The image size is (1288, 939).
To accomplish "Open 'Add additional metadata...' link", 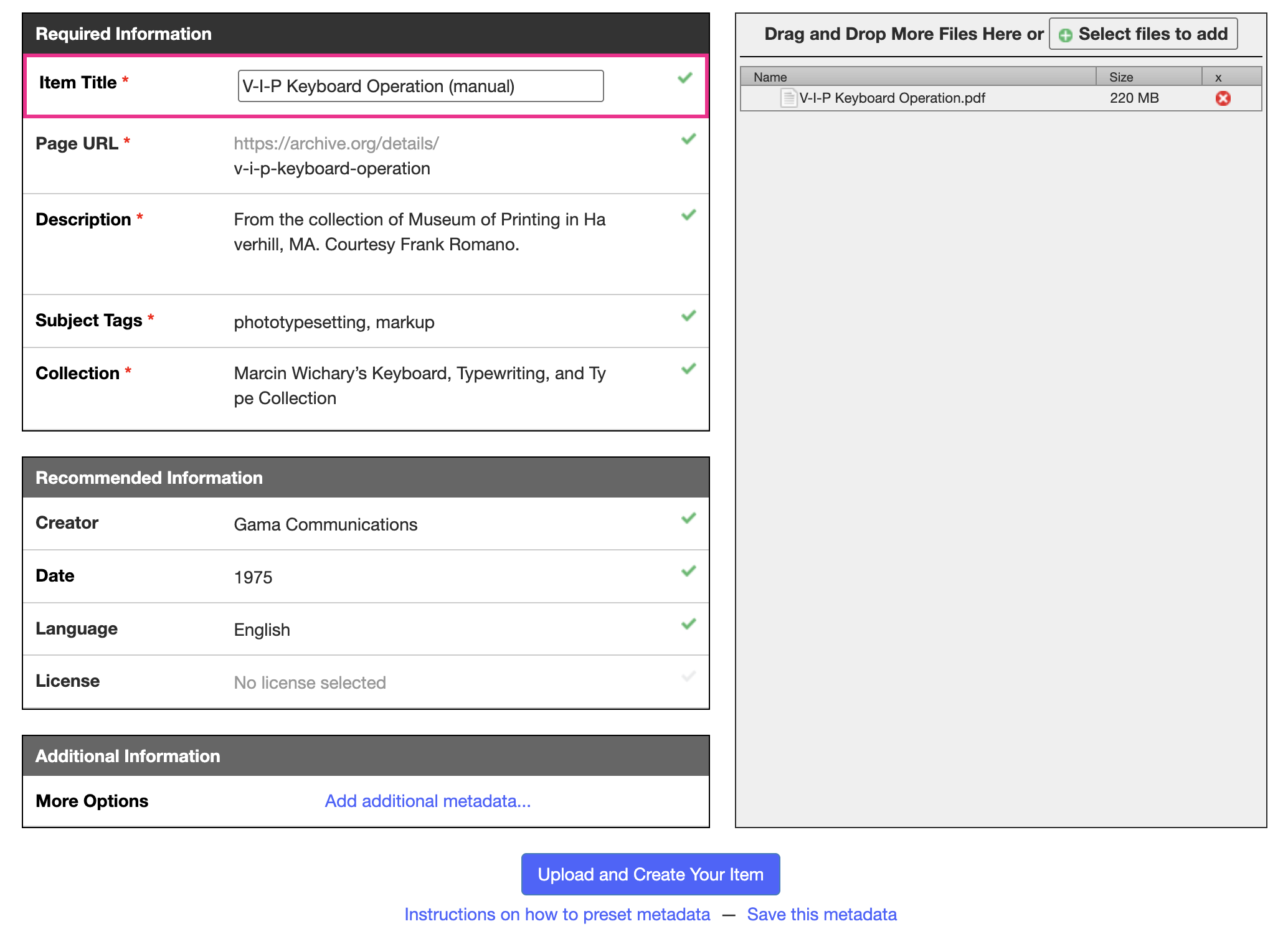I will coord(427,801).
